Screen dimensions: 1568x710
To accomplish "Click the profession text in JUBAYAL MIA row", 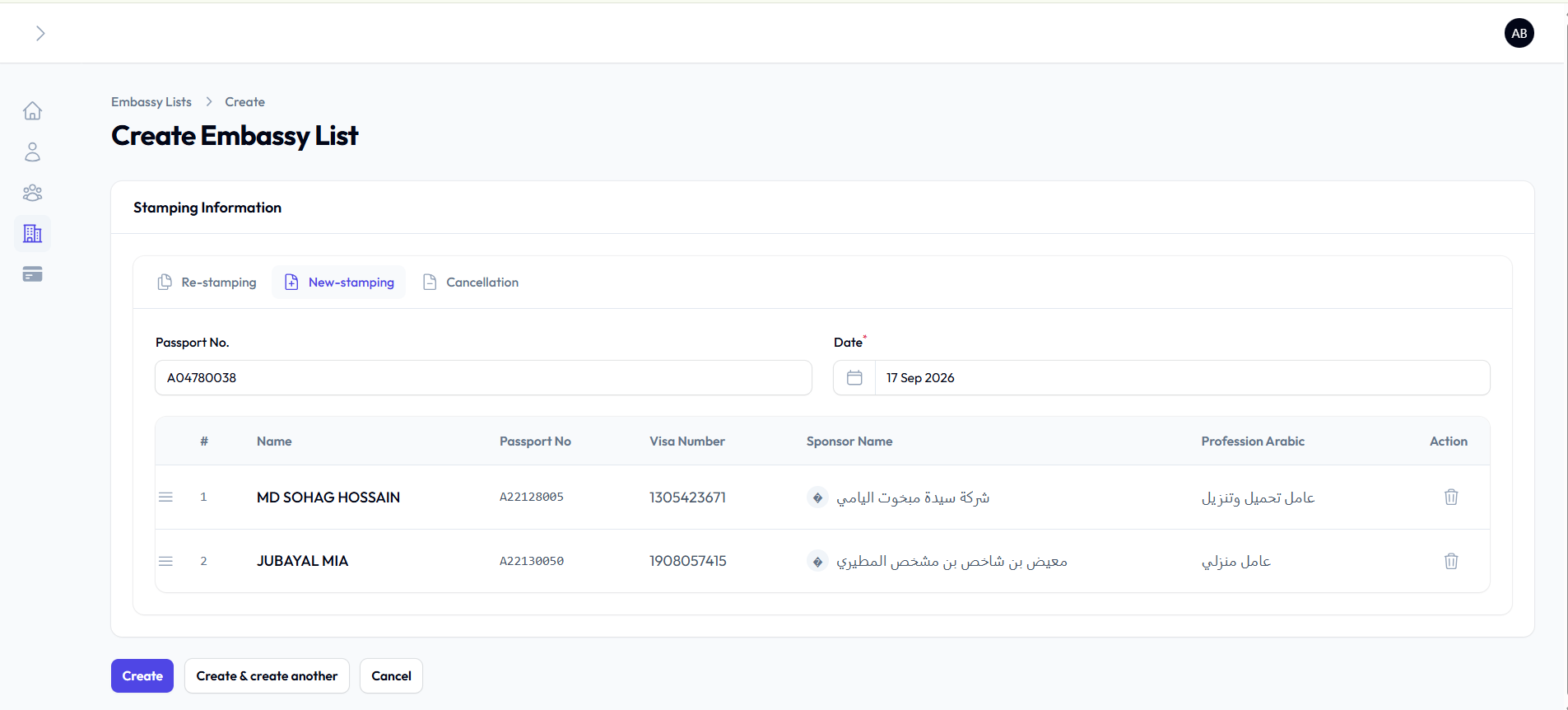I will [x=1235, y=561].
